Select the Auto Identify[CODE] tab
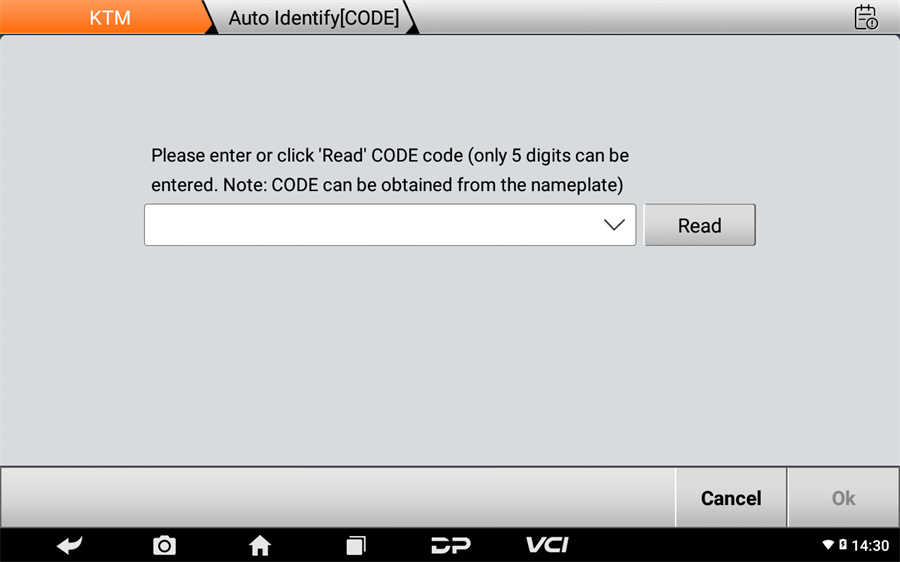Viewport: 900px width, 562px height. [313, 17]
